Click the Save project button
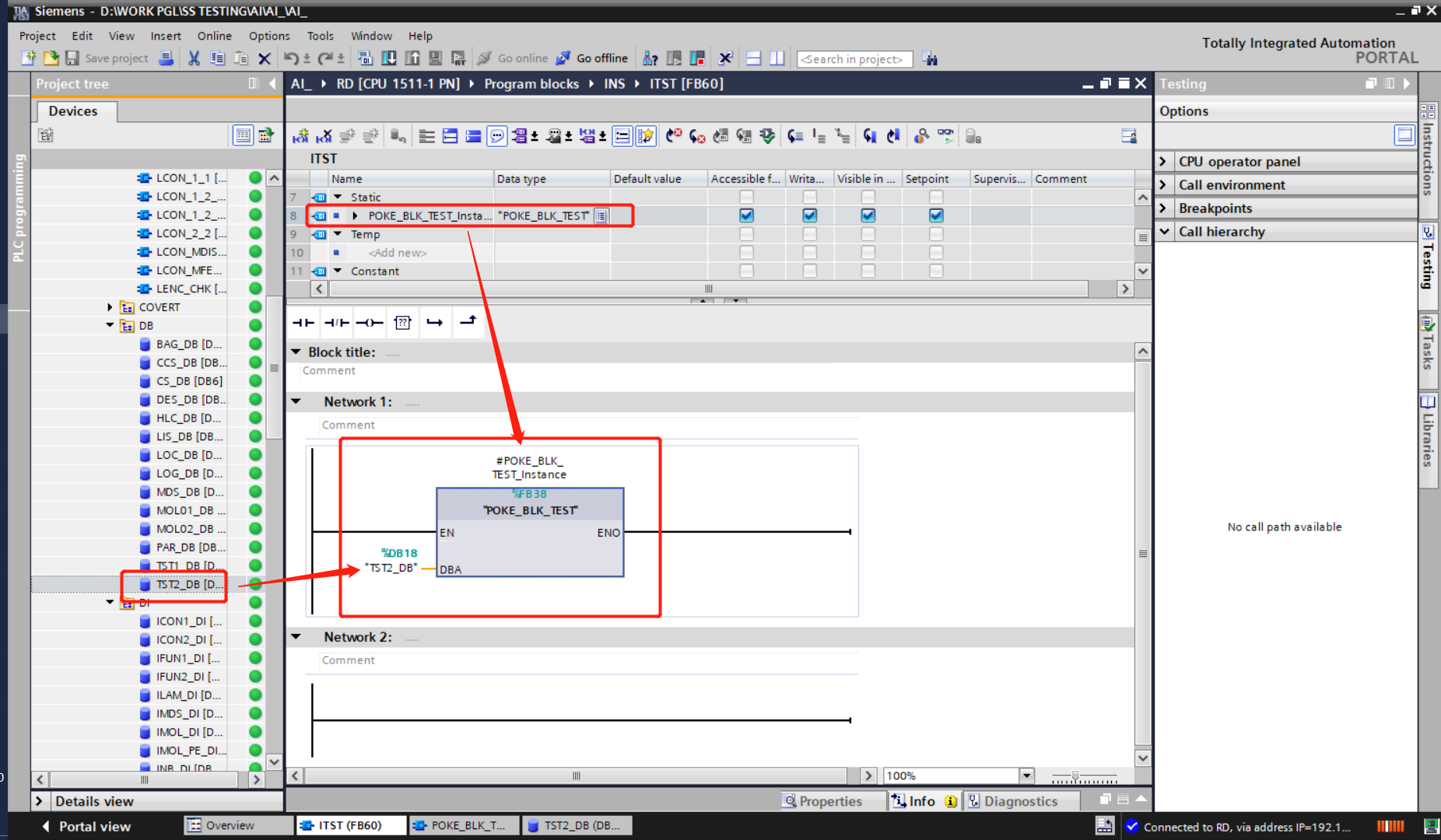Screen dimensions: 1441x840 107,58
